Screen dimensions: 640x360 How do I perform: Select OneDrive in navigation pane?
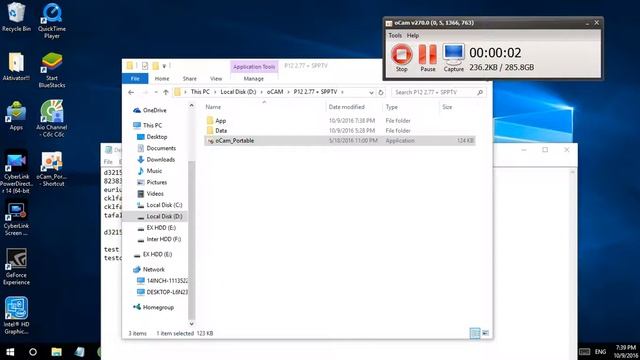[x=150, y=110]
